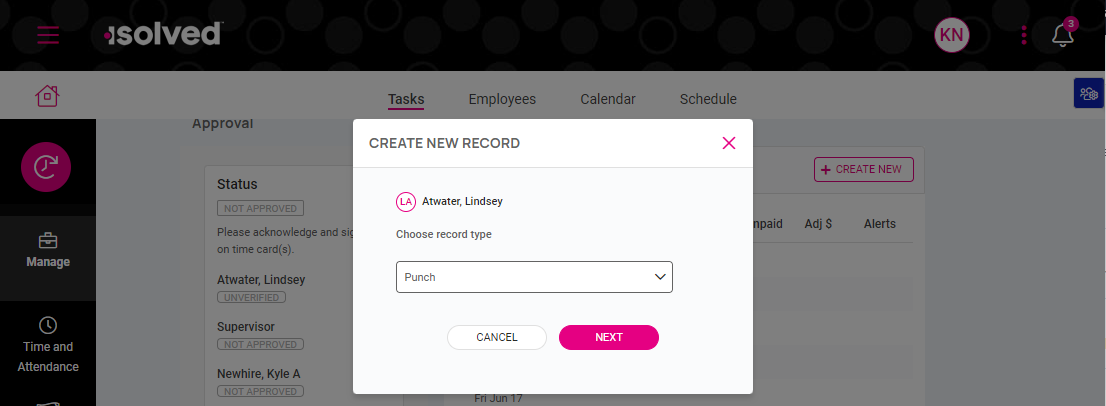Open Manage with the briefcase icon
Screen dimensions: 1106x406
(x=48, y=251)
